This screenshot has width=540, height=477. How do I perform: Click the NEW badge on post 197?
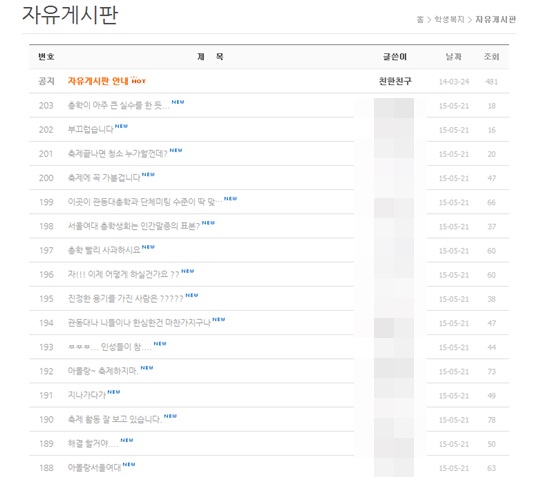pyautogui.click(x=148, y=247)
